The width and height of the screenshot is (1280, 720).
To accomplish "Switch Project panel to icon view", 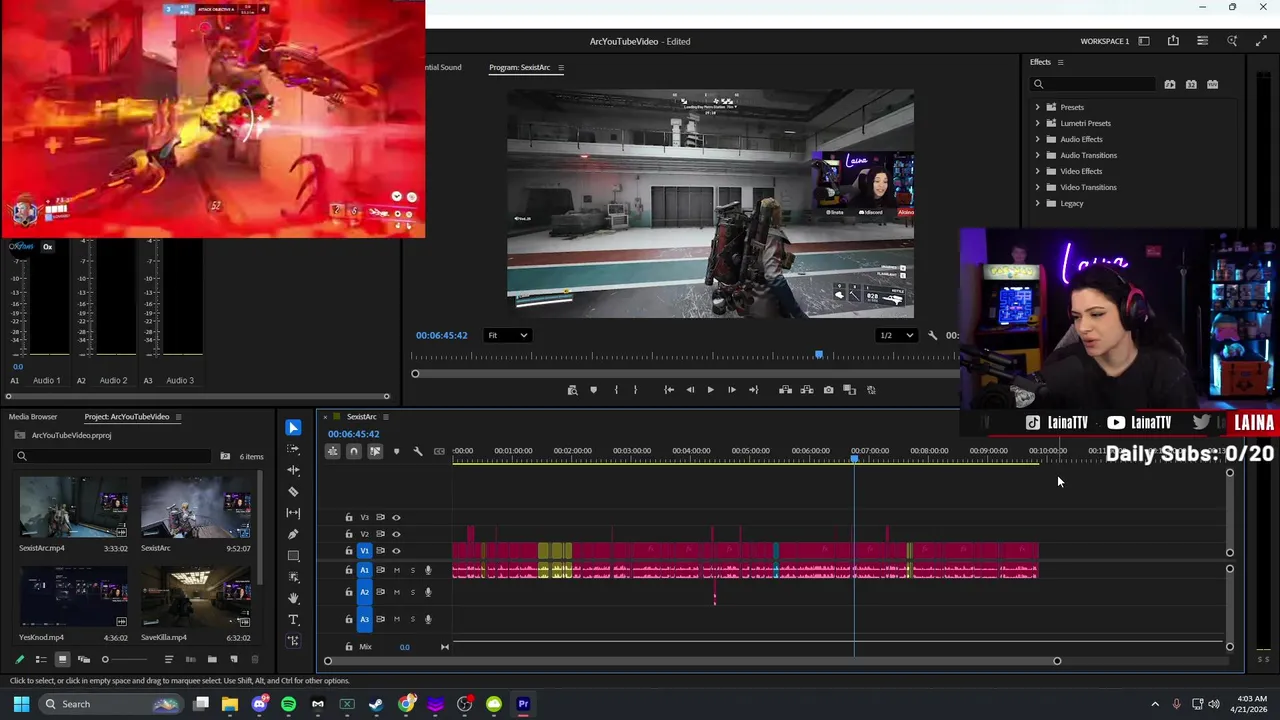I will 62,659.
